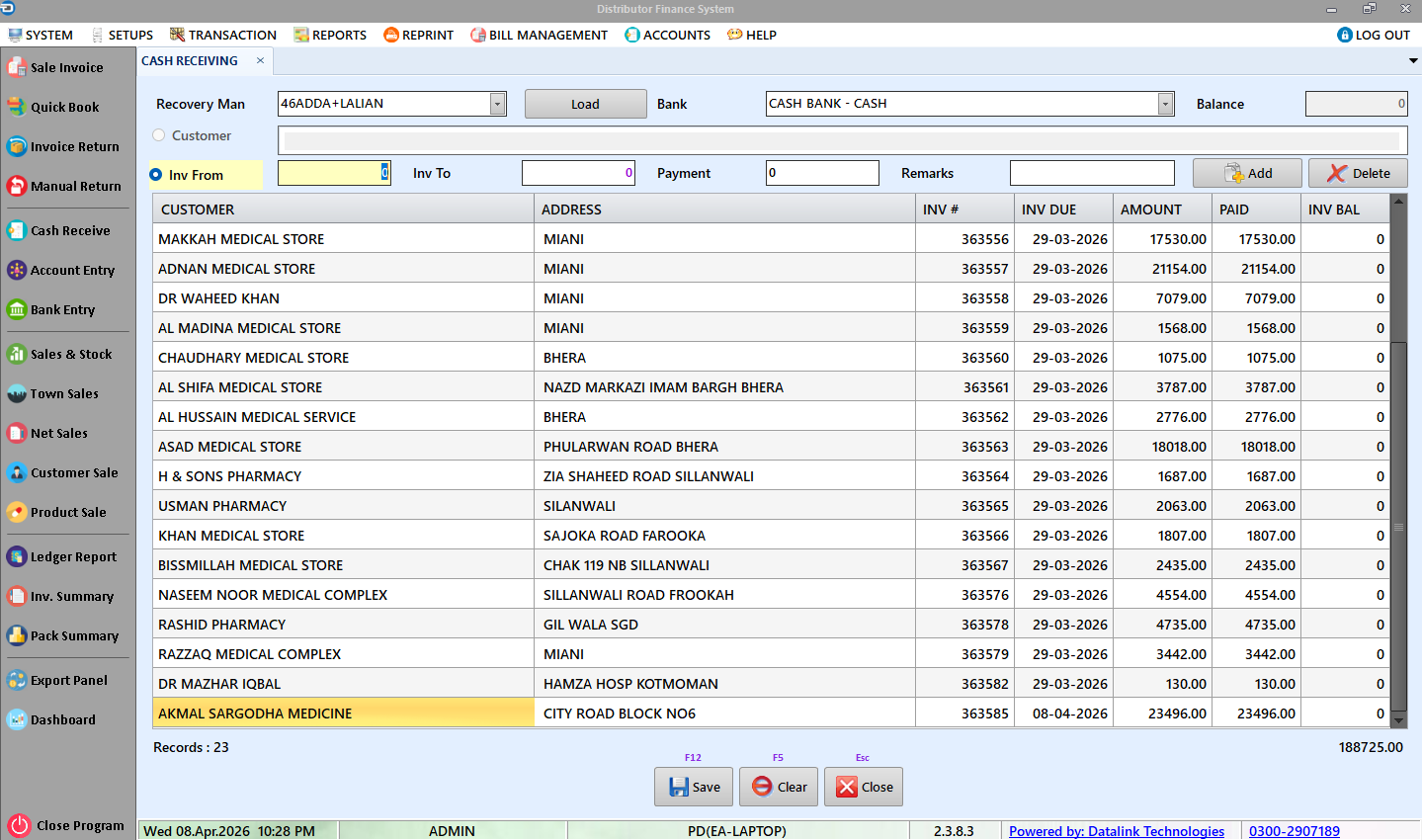Open Manual Return sidebar icon
The width and height of the screenshot is (1422, 840).
coord(17,186)
